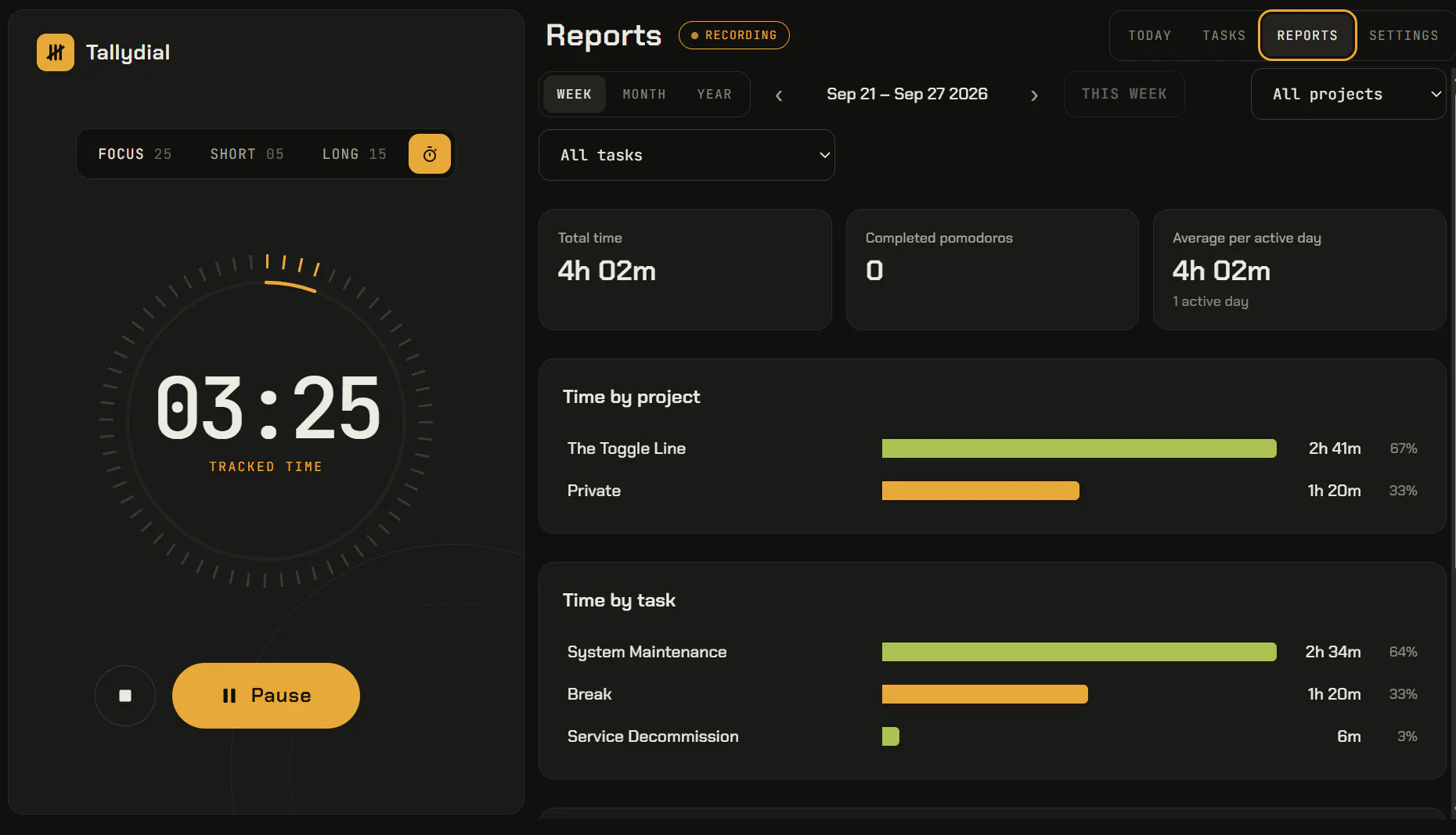Open the All tasks dropdown
The height and width of the screenshot is (835, 1456).
coord(687,155)
